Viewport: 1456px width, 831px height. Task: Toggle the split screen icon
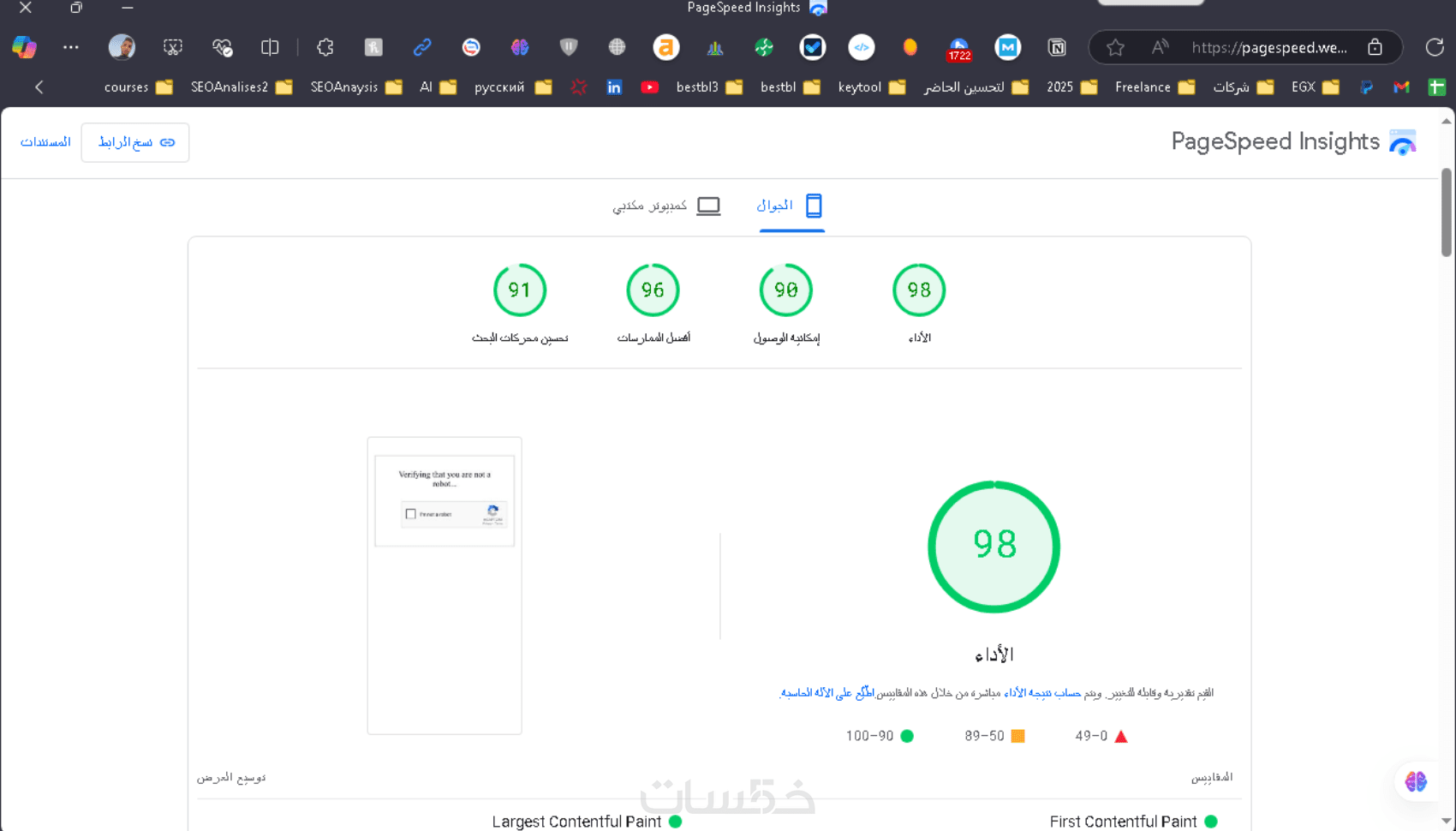click(270, 47)
